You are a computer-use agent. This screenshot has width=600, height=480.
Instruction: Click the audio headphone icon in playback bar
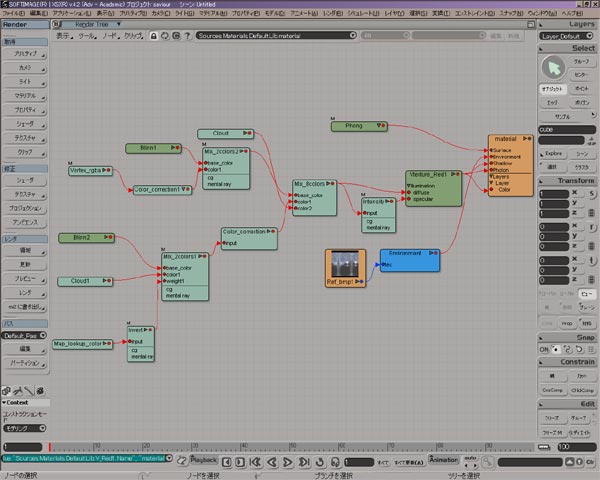pyautogui.click(x=335, y=462)
